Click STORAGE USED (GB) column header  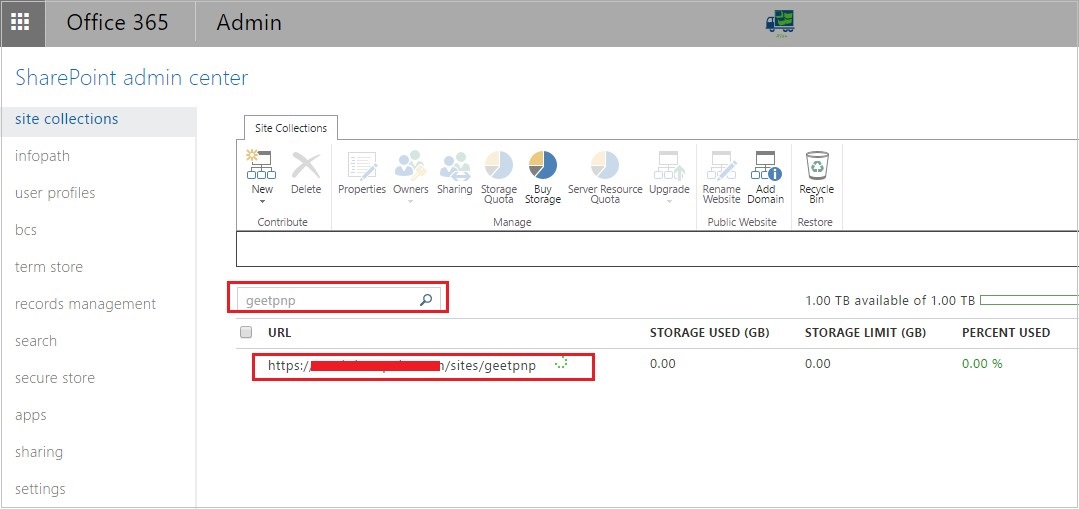point(709,333)
